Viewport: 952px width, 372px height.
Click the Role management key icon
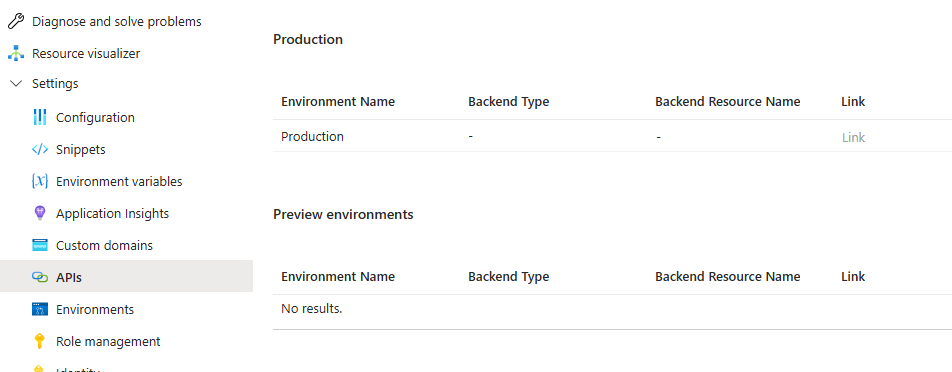[x=39, y=341]
